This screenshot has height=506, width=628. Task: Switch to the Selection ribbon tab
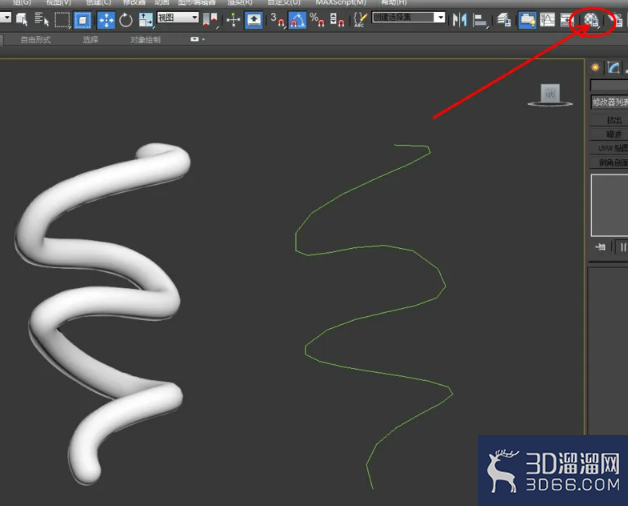[x=91, y=40]
